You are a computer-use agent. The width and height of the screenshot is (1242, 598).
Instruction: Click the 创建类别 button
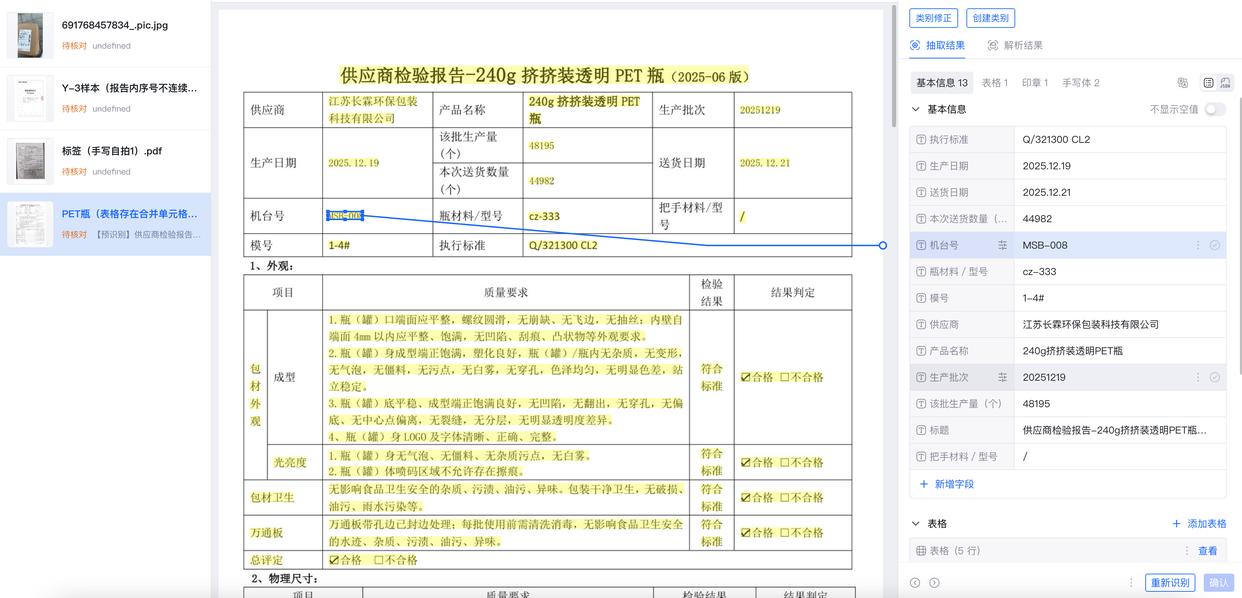[991, 18]
